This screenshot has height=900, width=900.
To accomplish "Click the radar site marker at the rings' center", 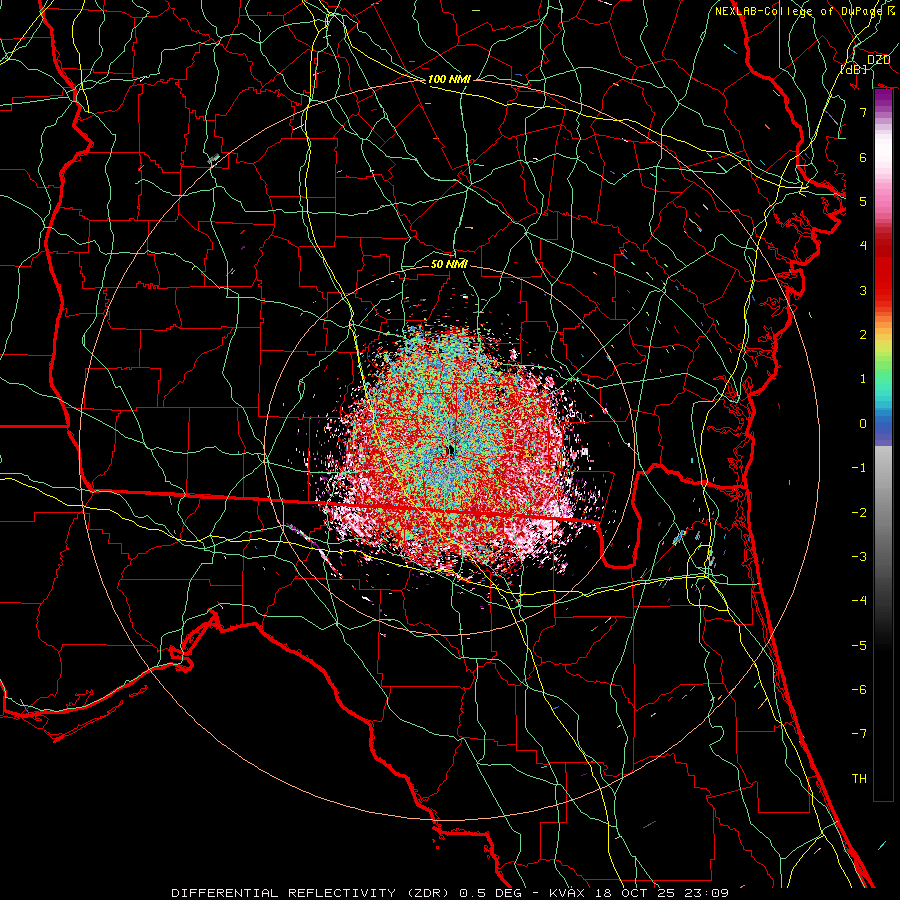I will (450, 451).
